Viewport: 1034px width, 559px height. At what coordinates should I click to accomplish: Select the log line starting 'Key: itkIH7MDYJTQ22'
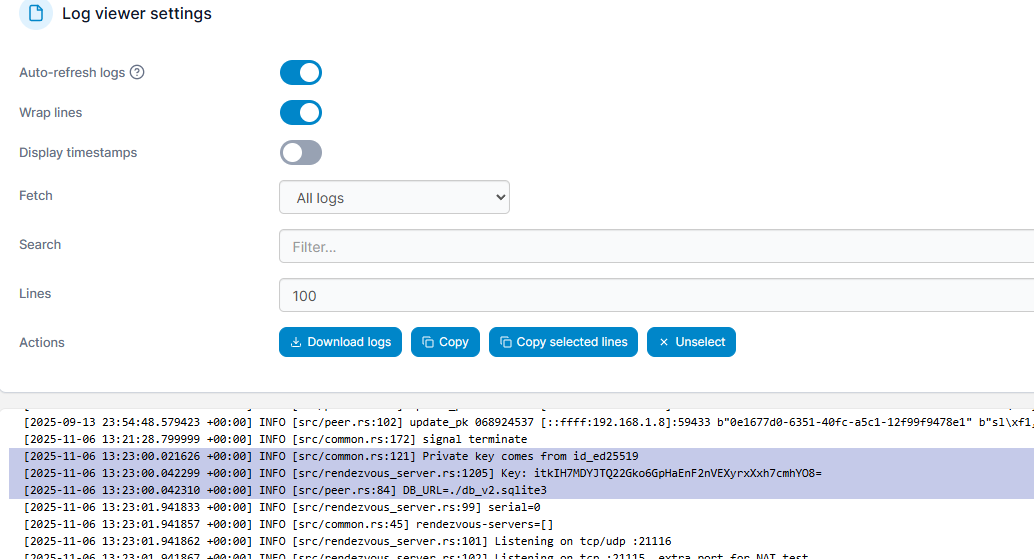pyautogui.click(x=521, y=473)
